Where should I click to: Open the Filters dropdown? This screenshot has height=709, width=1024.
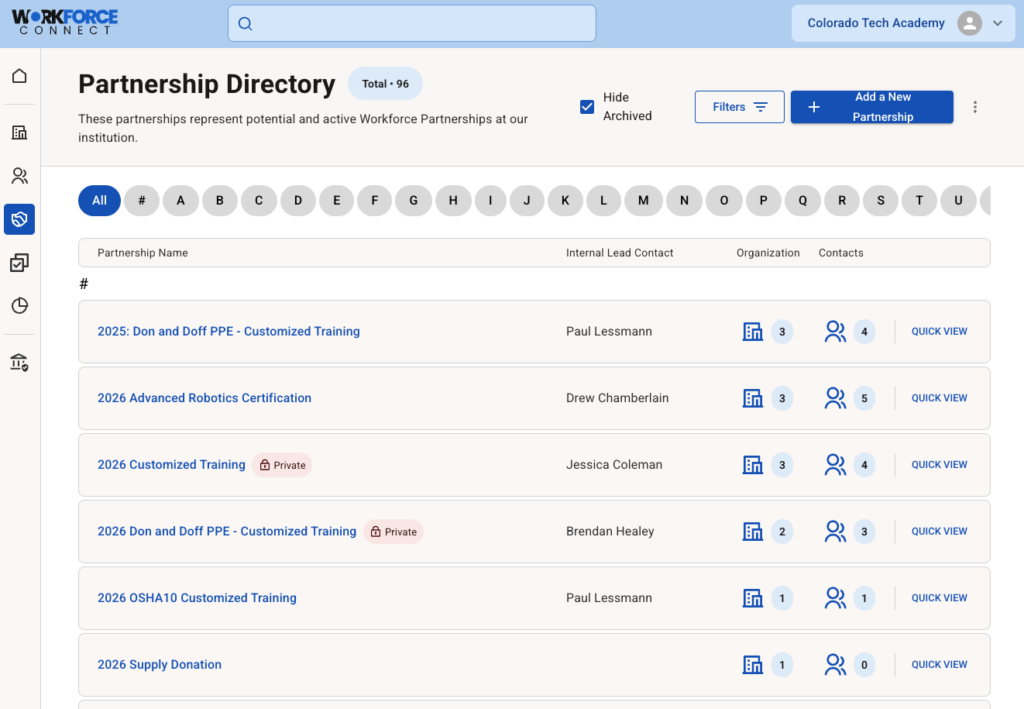click(739, 107)
